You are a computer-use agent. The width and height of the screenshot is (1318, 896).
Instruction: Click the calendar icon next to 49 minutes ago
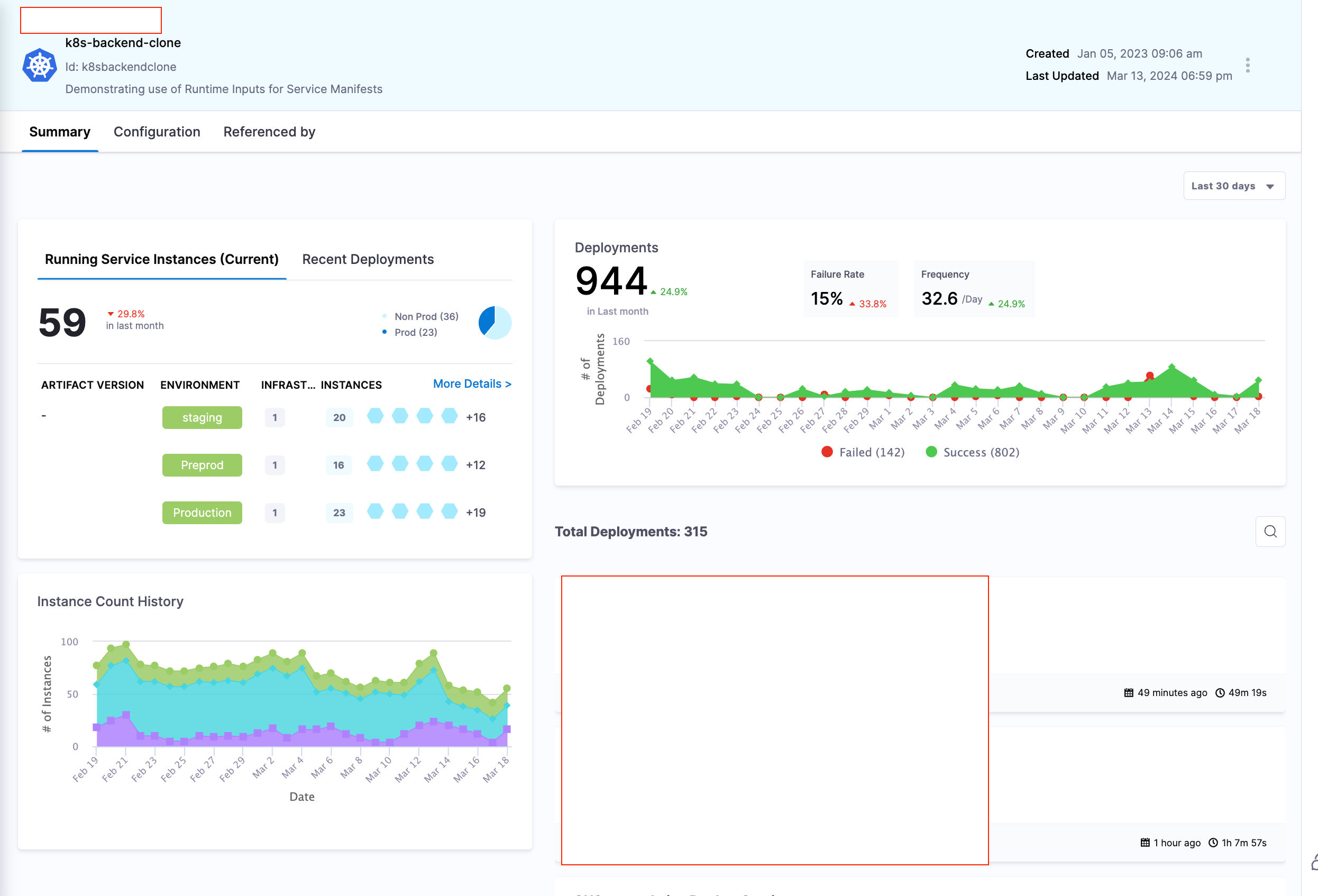point(1129,692)
